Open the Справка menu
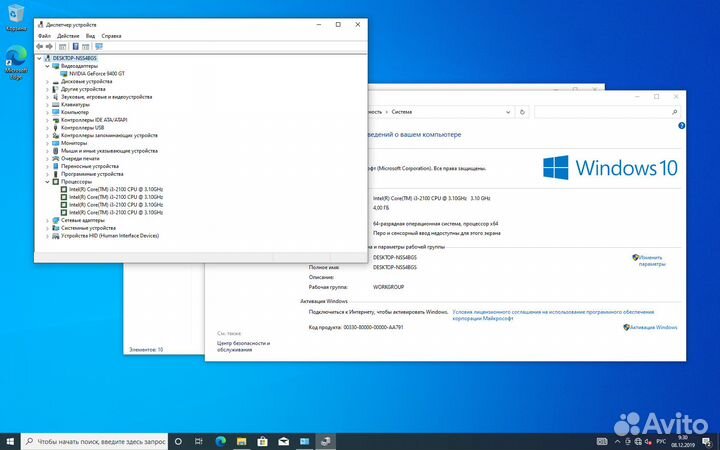The image size is (720, 450). [x=111, y=35]
